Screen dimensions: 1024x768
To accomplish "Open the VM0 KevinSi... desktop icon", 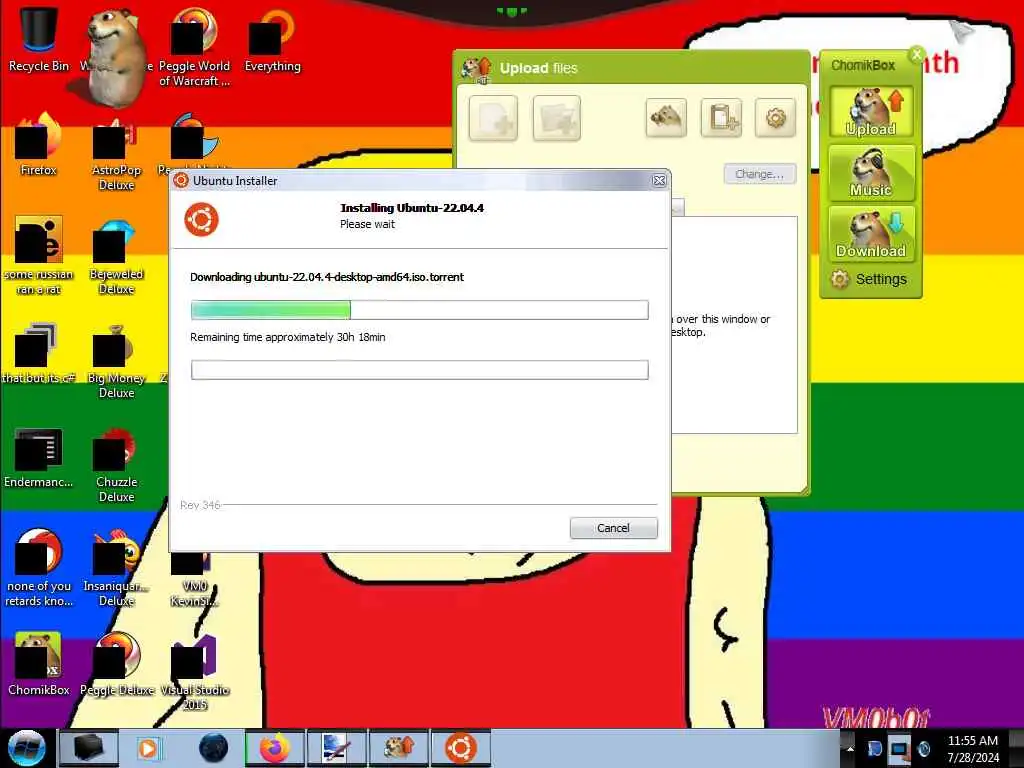I will pyautogui.click(x=194, y=578).
